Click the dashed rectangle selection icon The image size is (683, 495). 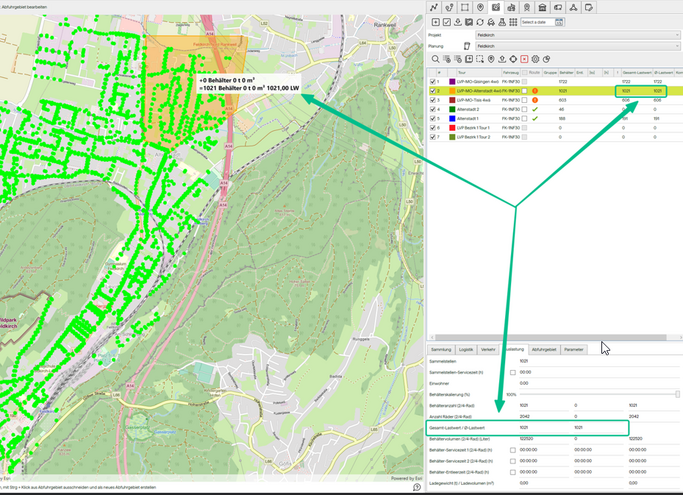click(480, 59)
